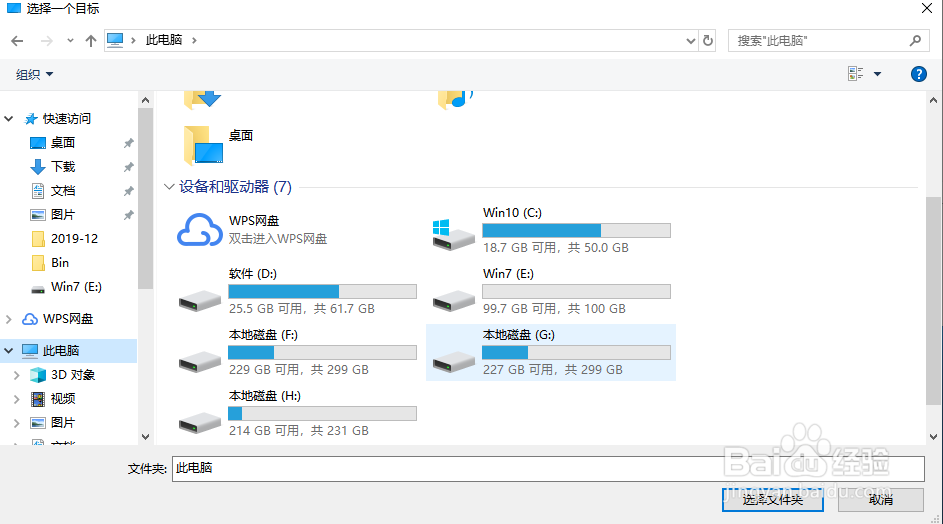943x524 pixels.
Task: Click the 本地磁盘 (H:) usage bar
Action: coord(322,413)
